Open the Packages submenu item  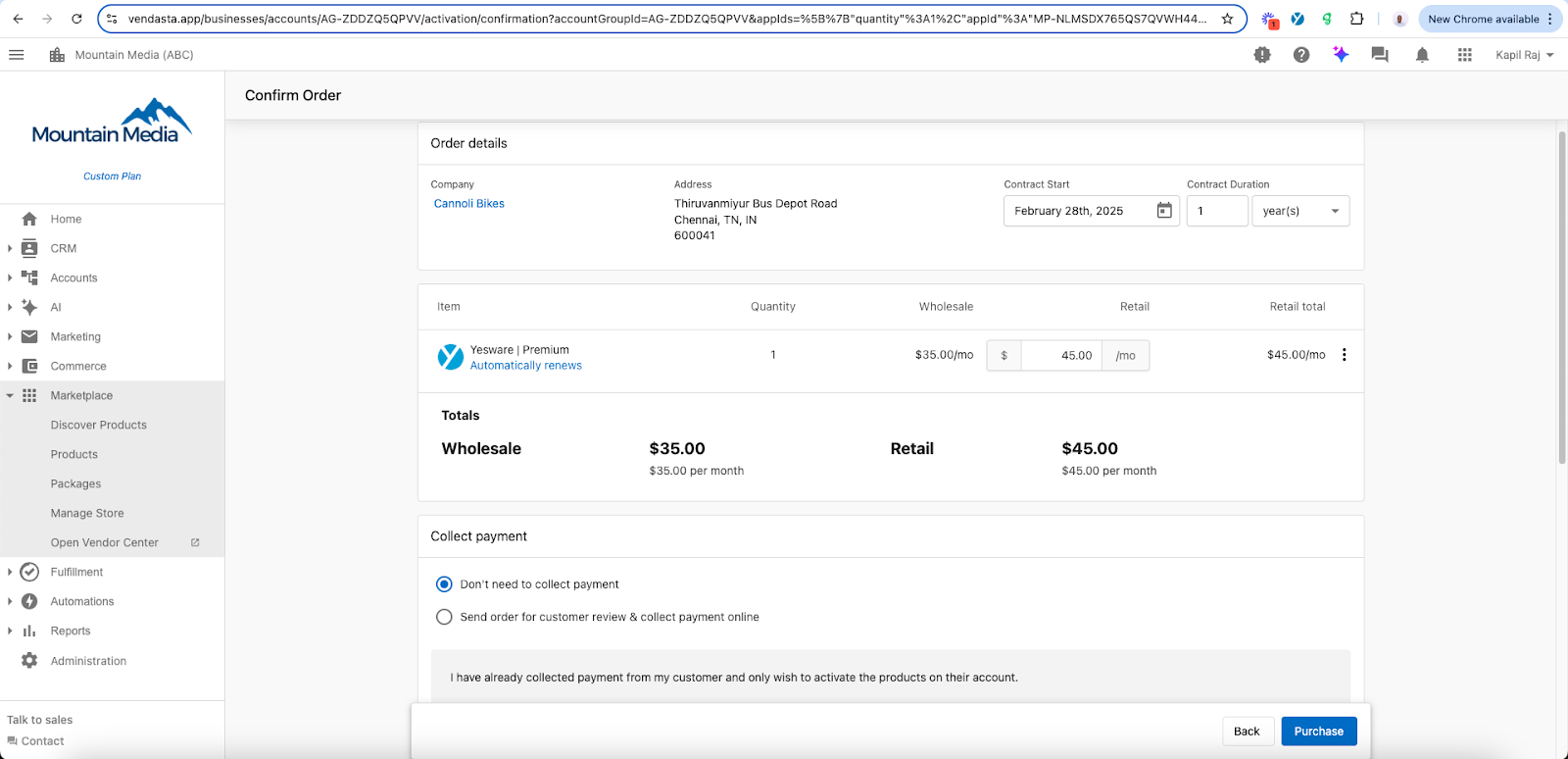(75, 483)
